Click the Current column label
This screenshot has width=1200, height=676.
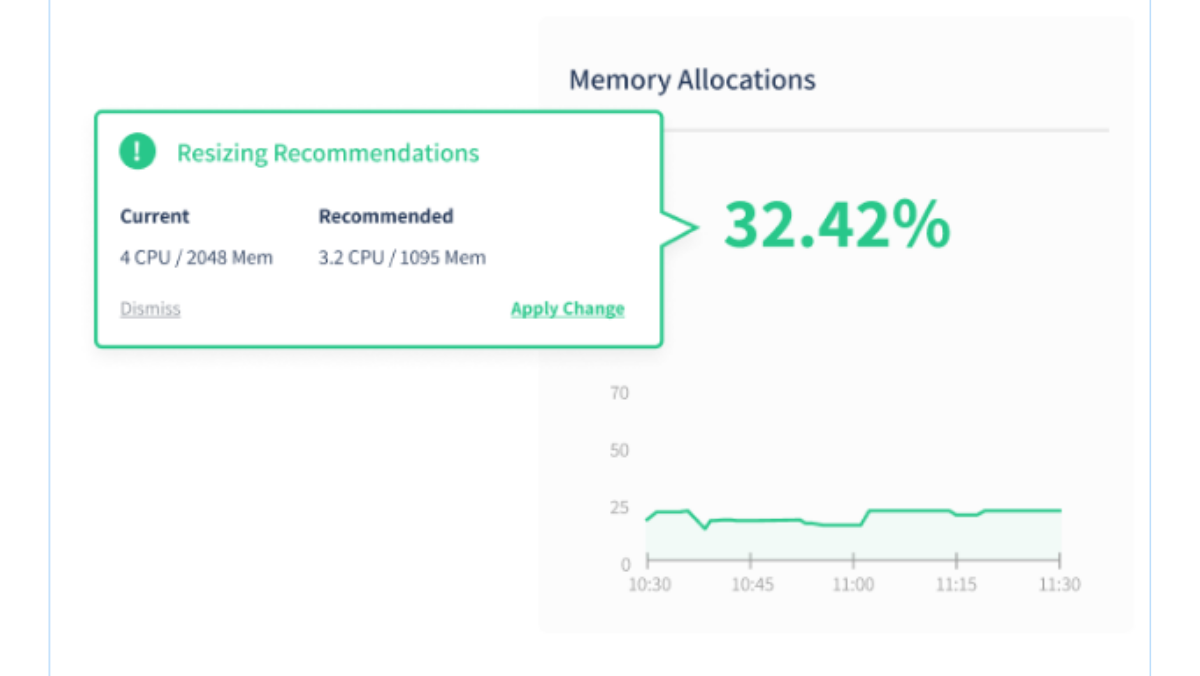[x=154, y=216]
